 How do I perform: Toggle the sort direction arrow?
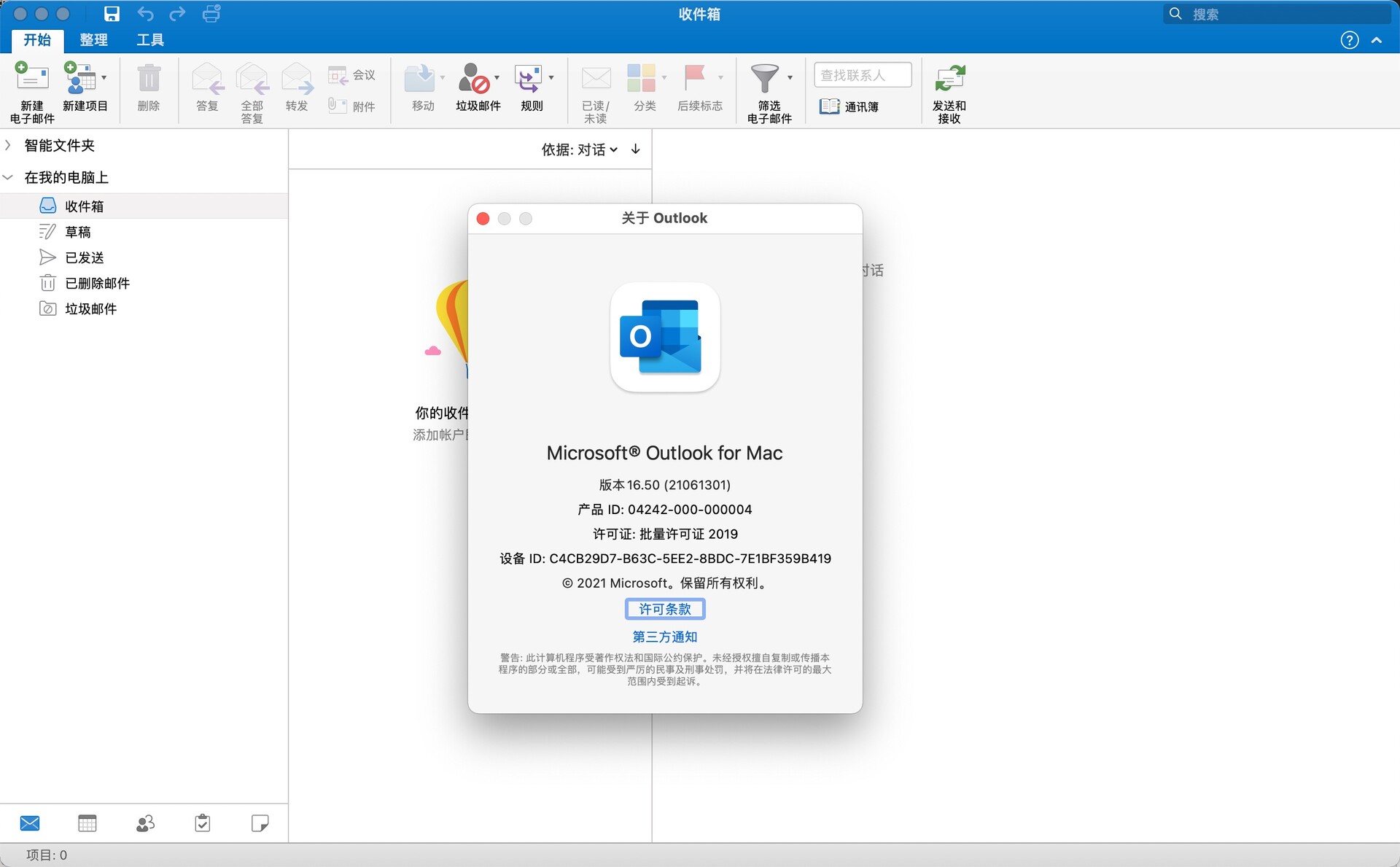[634, 149]
